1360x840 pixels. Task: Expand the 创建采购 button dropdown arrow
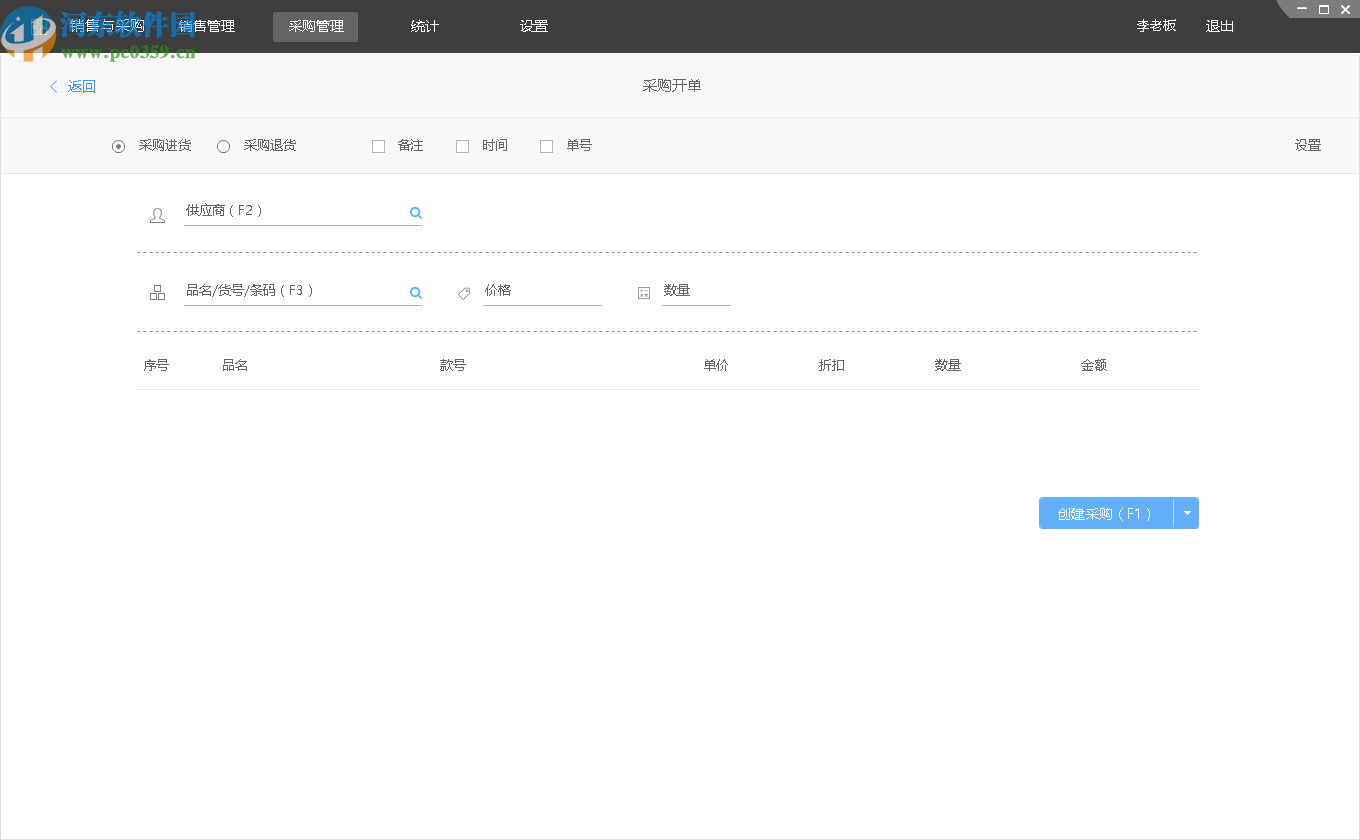[x=1187, y=513]
